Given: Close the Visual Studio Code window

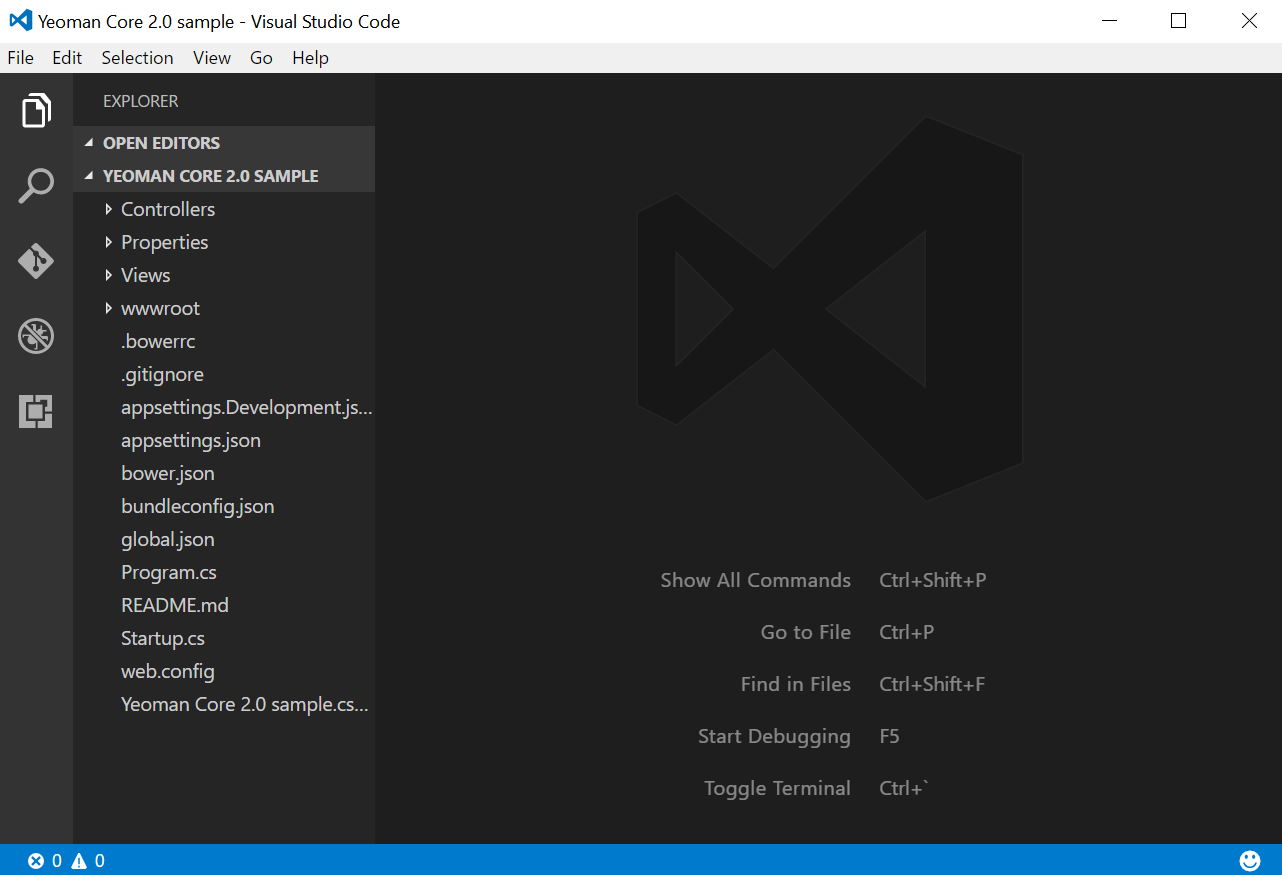Looking at the screenshot, I should point(1248,21).
